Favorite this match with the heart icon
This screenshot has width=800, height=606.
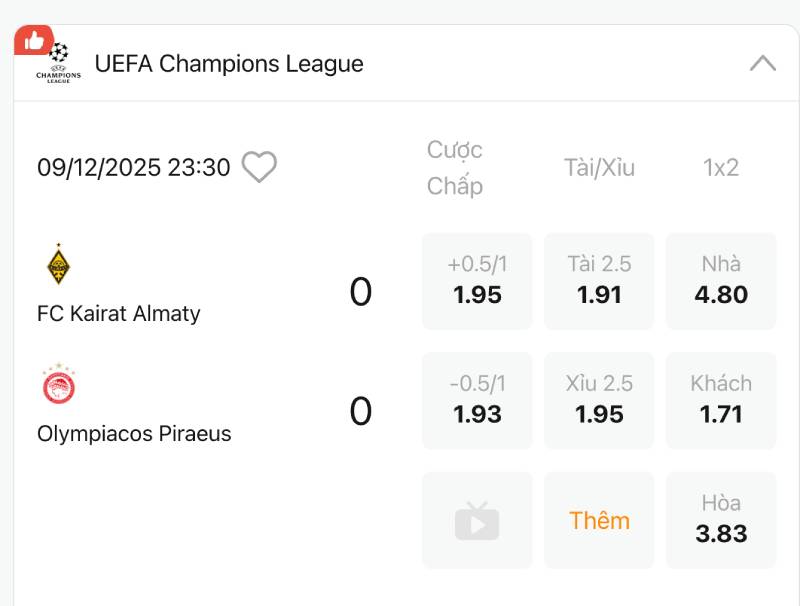(x=259, y=167)
